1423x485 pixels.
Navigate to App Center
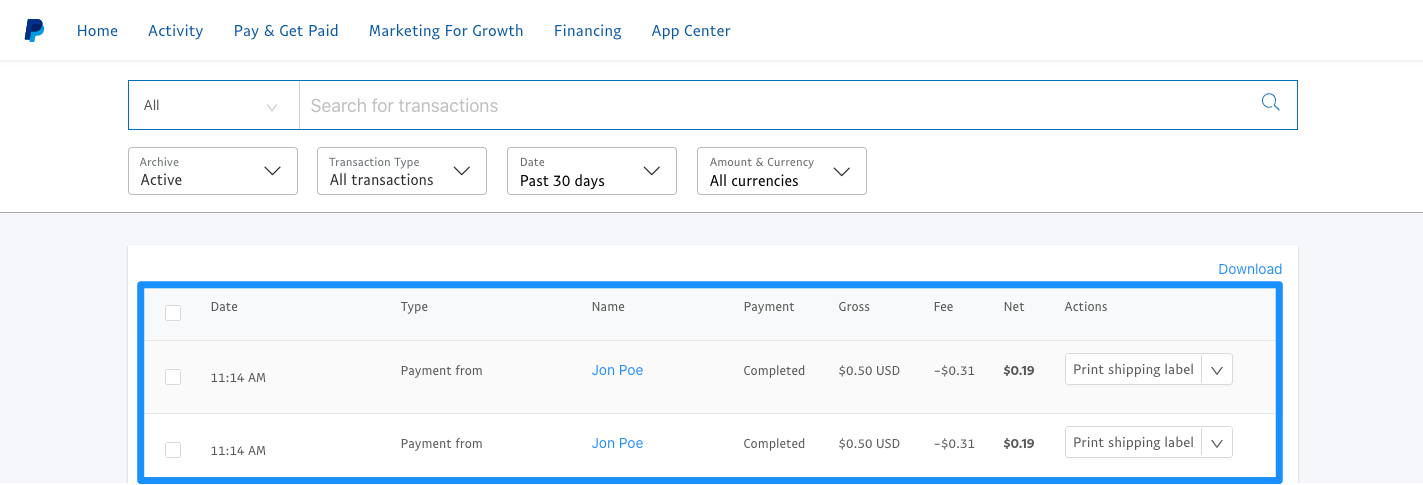click(x=691, y=31)
